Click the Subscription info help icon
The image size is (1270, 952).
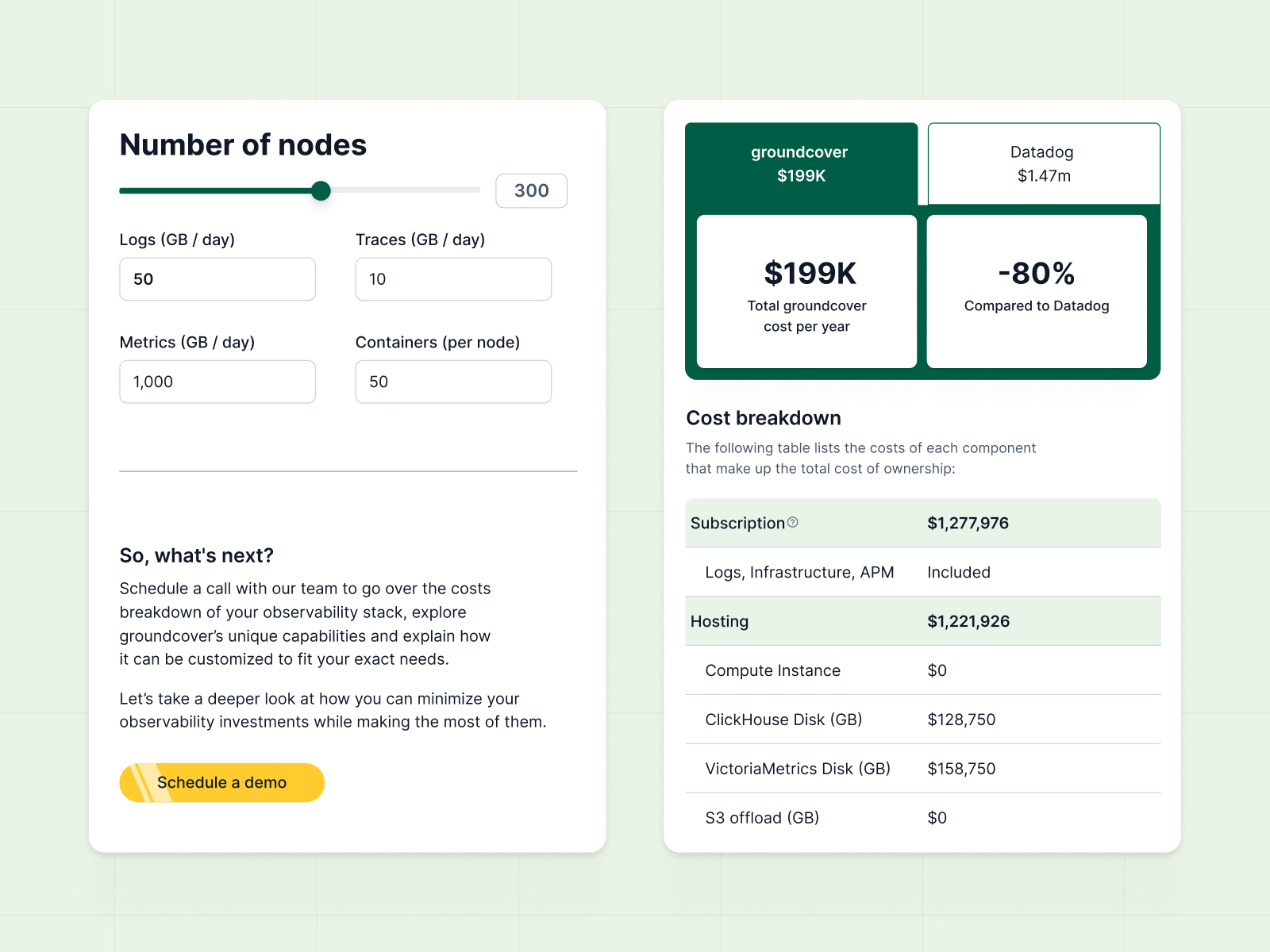tap(792, 522)
